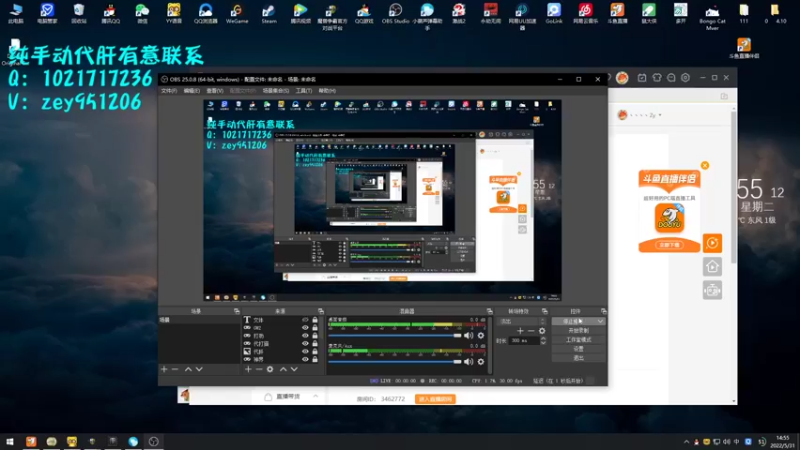Pop out the Controls dock panel
This screenshot has height=450, width=800.
tap(604, 311)
